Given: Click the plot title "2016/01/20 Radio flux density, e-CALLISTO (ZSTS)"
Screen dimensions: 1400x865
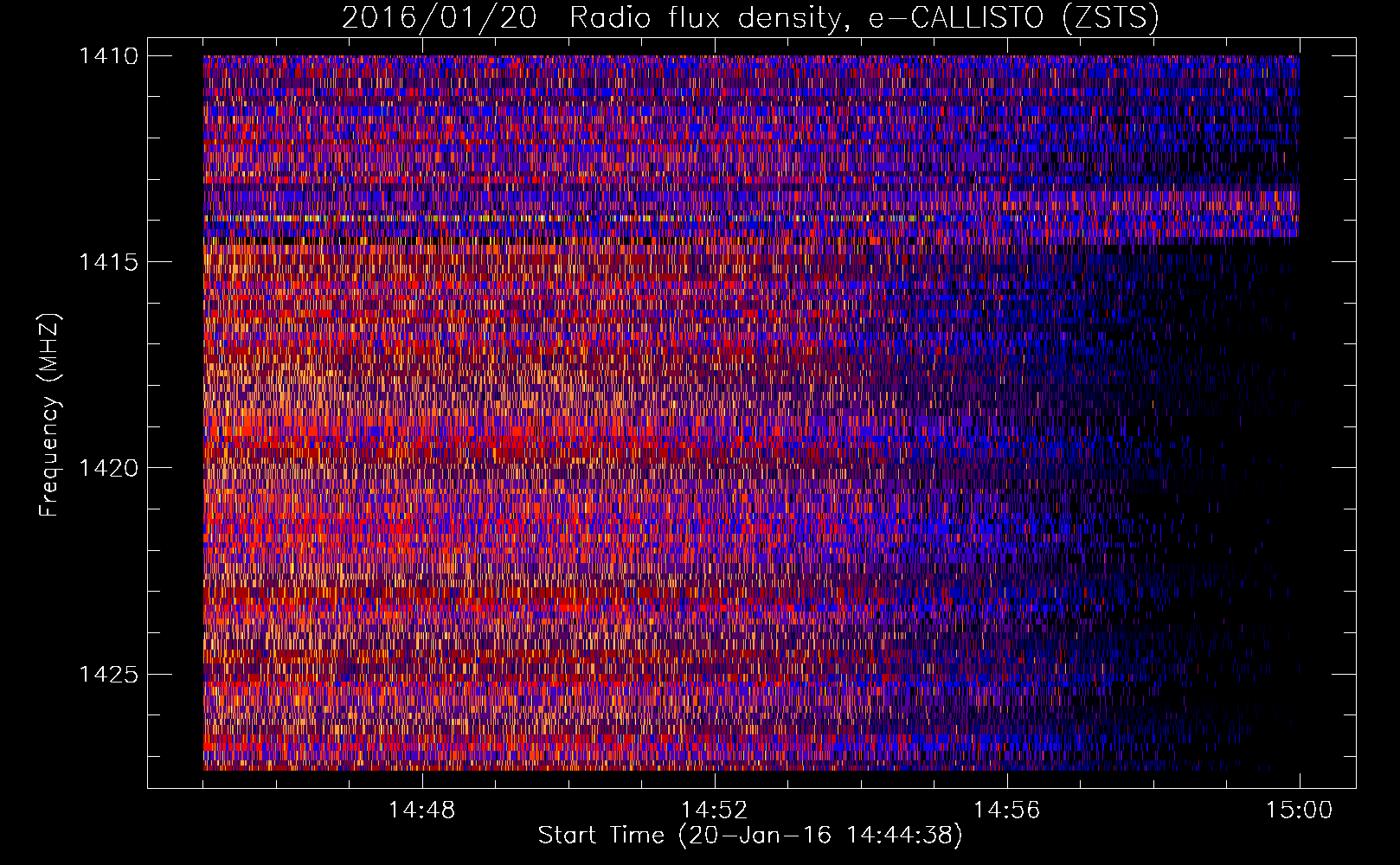Looking at the screenshot, I should click(750, 18).
